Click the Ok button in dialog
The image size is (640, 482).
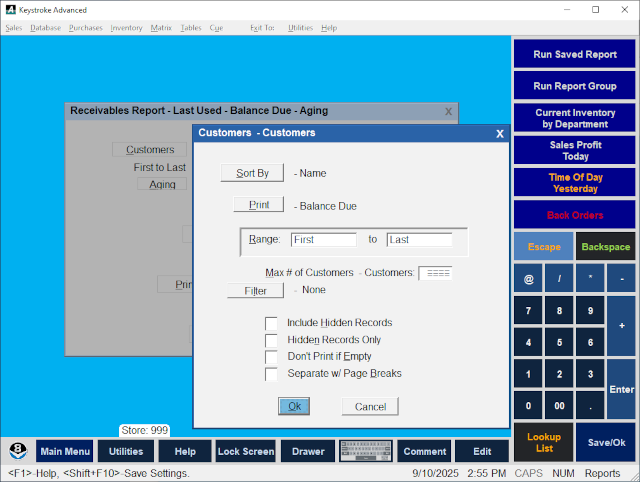point(294,406)
